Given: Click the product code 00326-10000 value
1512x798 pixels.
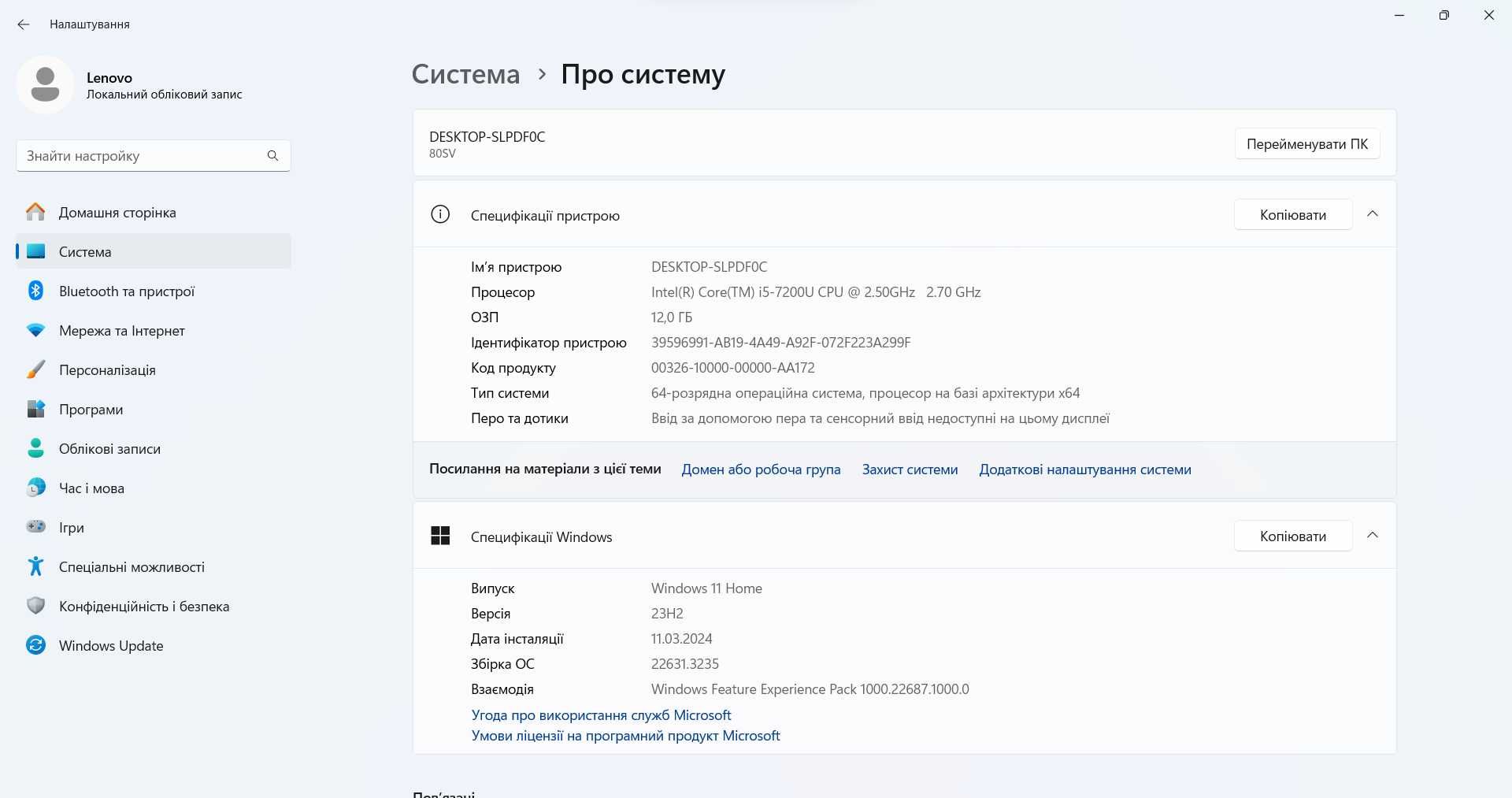Looking at the screenshot, I should (x=732, y=367).
